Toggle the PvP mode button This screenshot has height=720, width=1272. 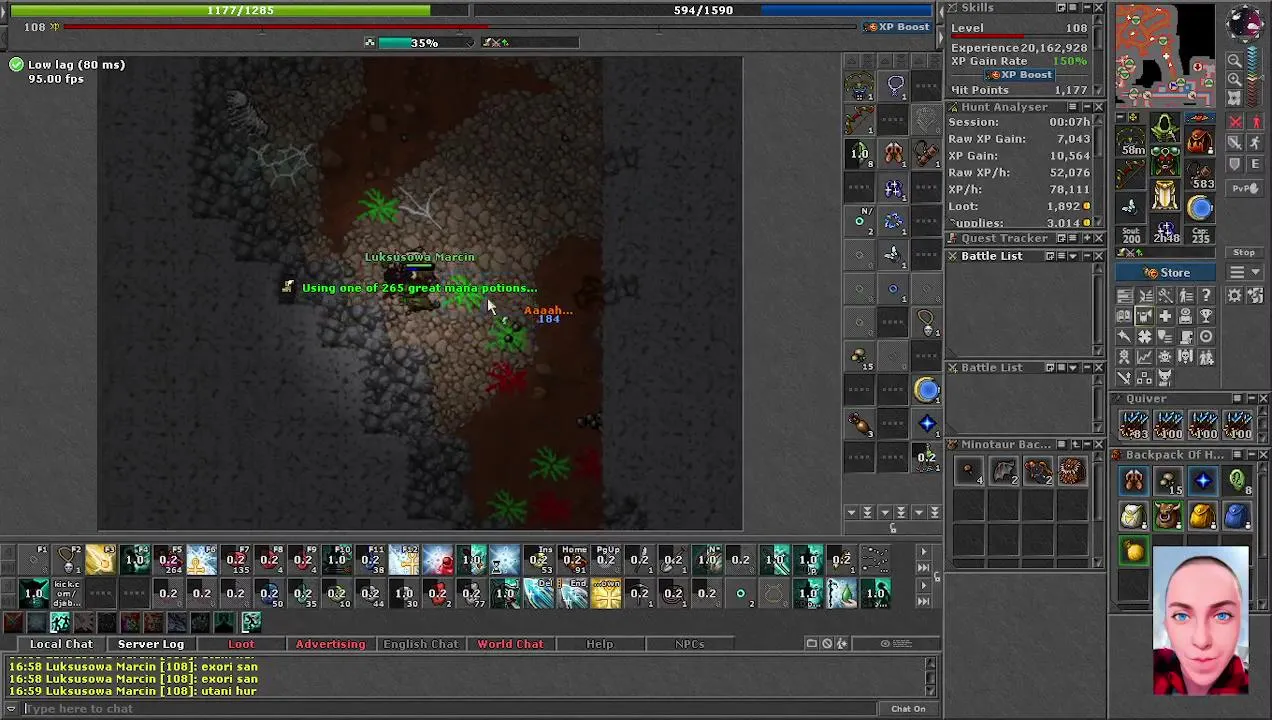[1244, 188]
